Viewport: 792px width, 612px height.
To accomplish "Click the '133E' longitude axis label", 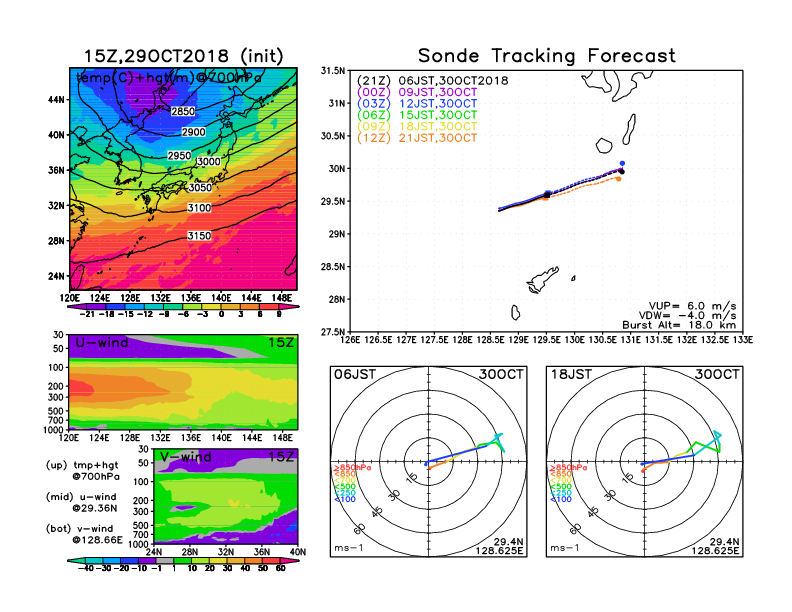I will pyautogui.click(x=742, y=340).
